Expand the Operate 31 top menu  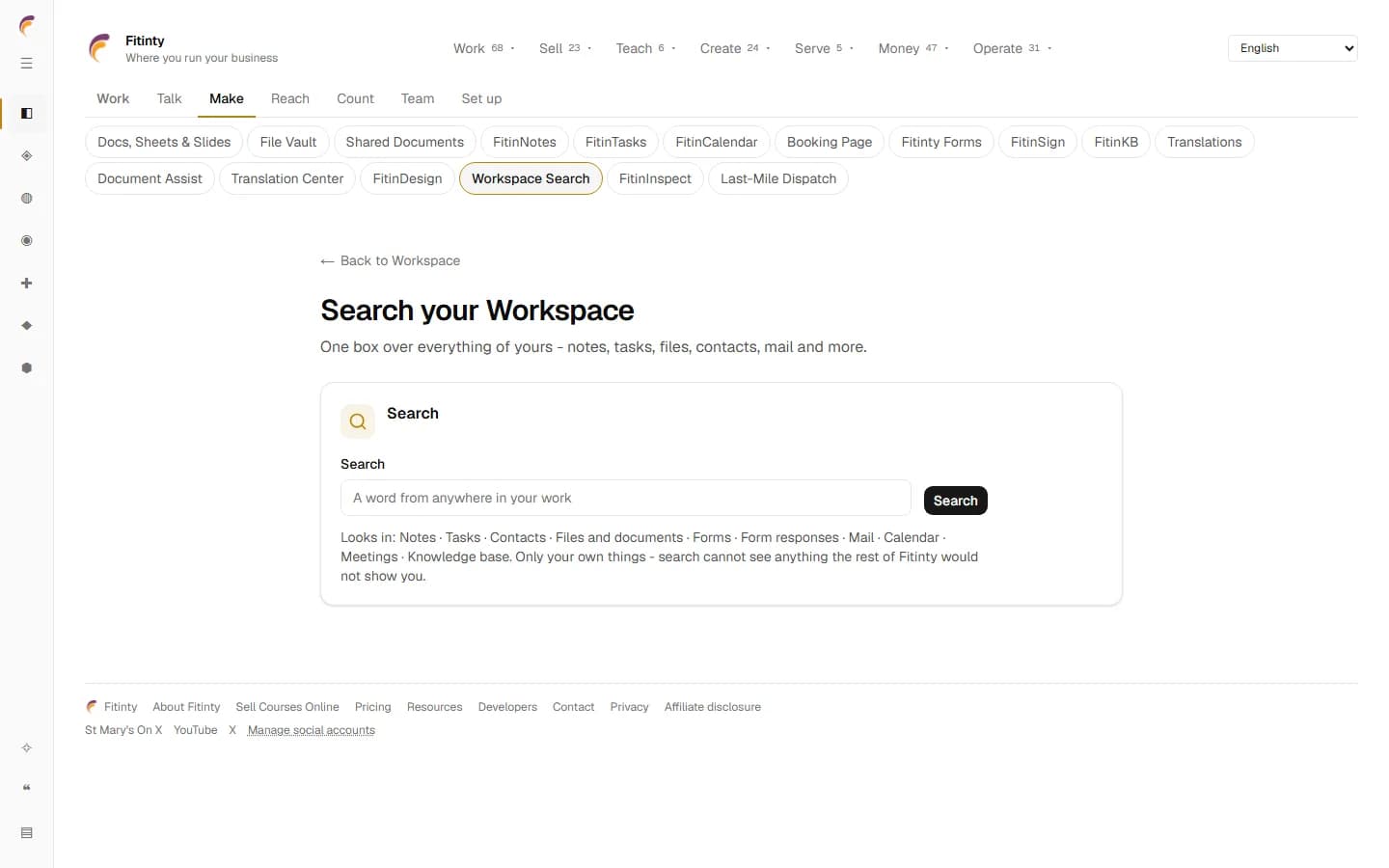point(1012,48)
